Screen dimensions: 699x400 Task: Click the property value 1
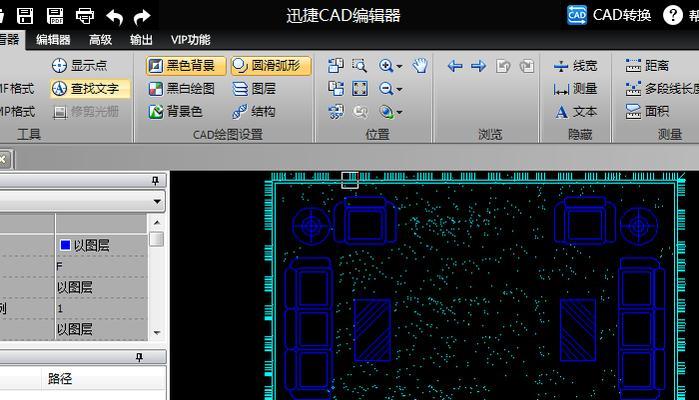click(60, 309)
